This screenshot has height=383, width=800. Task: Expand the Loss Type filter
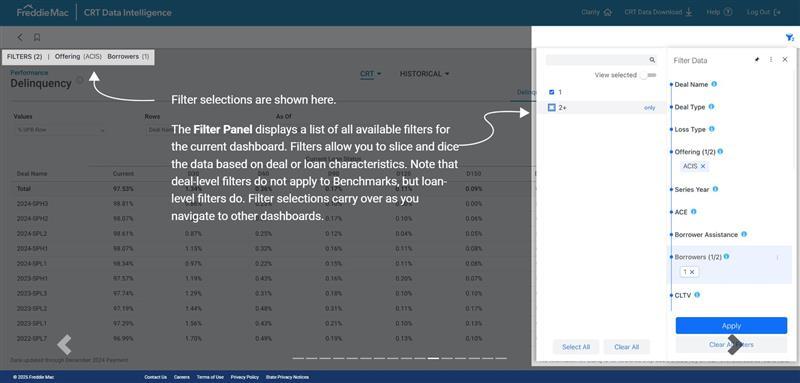click(x=690, y=130)
